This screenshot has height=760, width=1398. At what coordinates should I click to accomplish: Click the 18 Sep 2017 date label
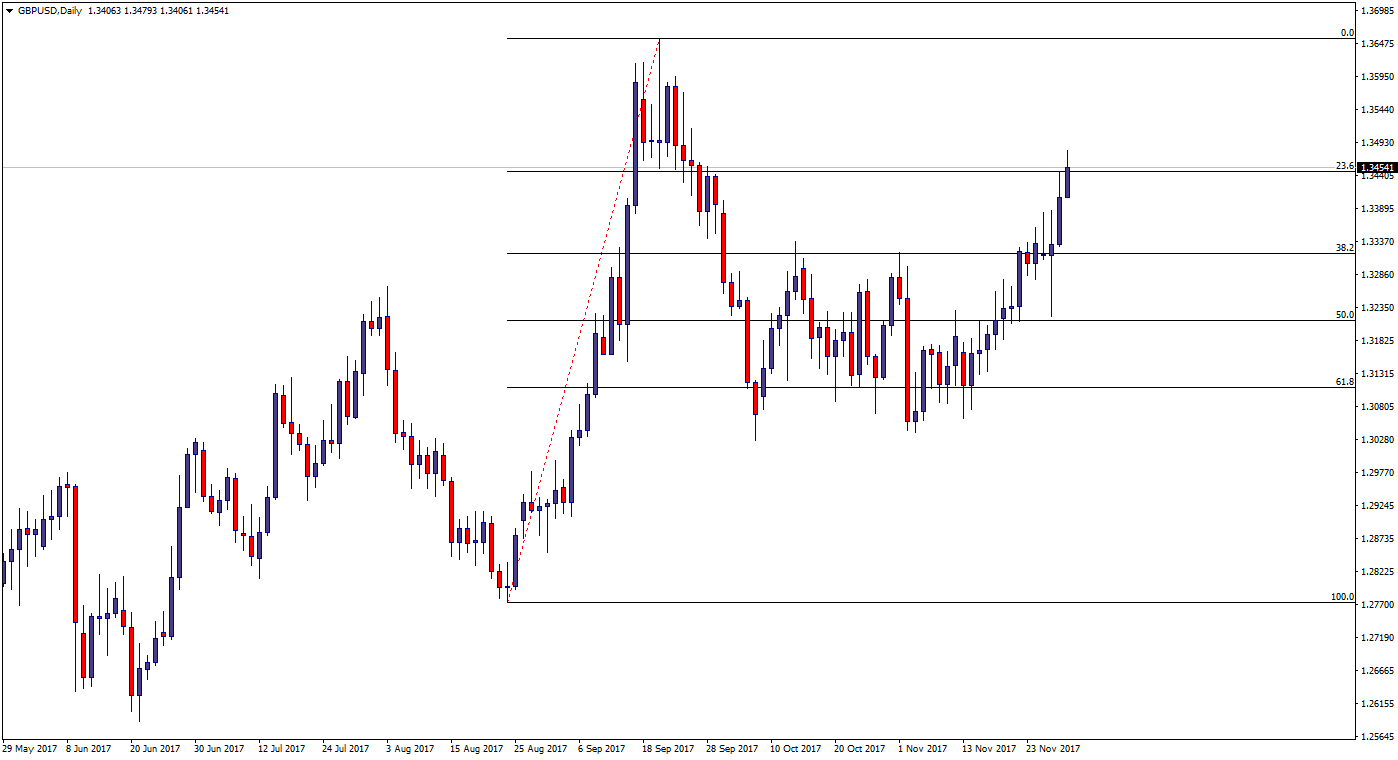(x=667, y=748)
